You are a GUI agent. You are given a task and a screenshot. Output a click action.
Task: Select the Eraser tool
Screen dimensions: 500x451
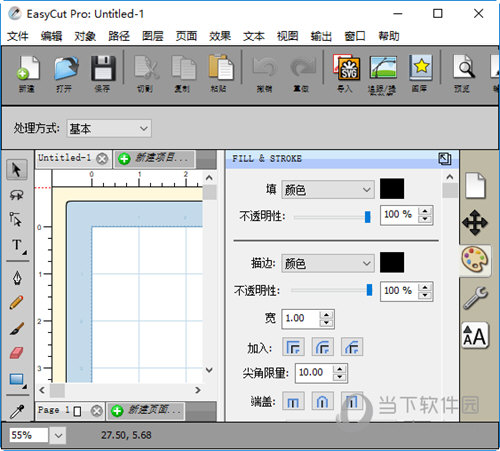pyautogui.click(x=16, y=353)
